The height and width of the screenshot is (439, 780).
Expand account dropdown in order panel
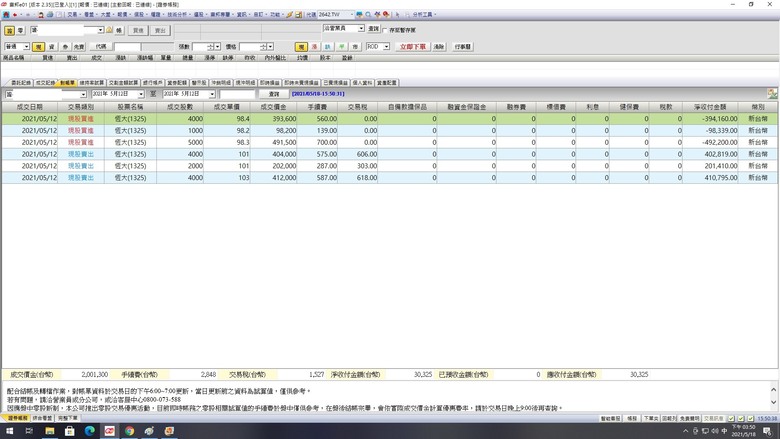point(100,30)
